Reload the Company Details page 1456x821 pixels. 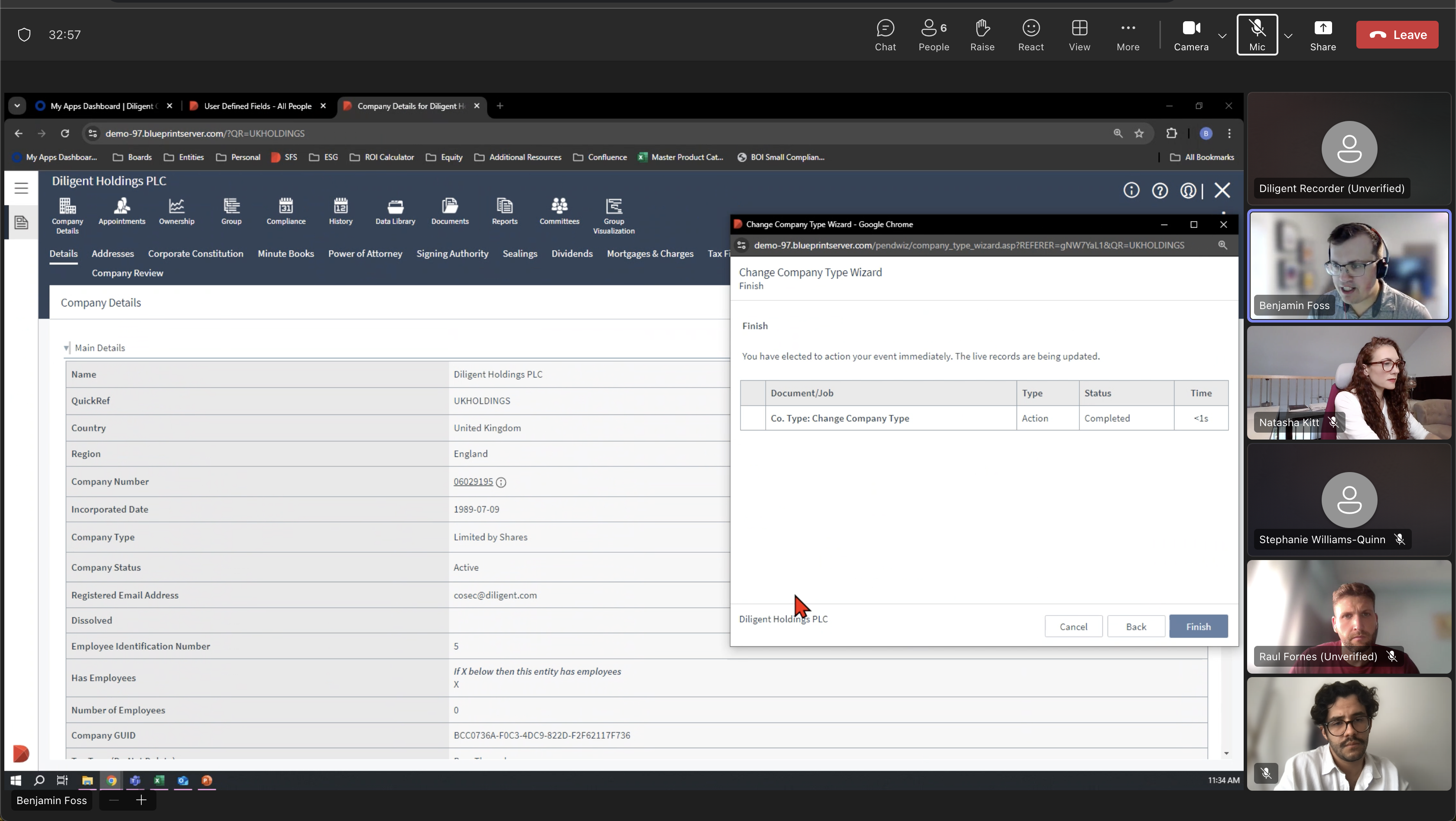click(65, 134)
